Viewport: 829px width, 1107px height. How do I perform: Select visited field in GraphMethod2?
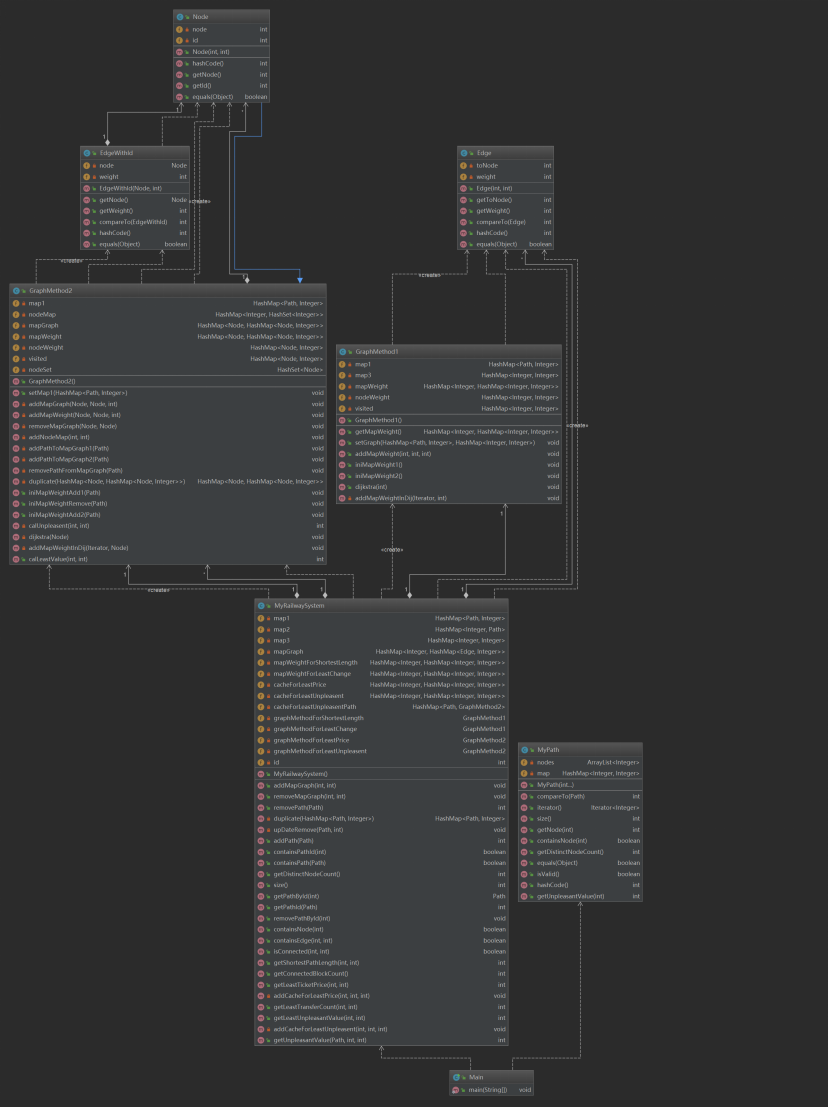pyautogui.click(x=168, y=359)
